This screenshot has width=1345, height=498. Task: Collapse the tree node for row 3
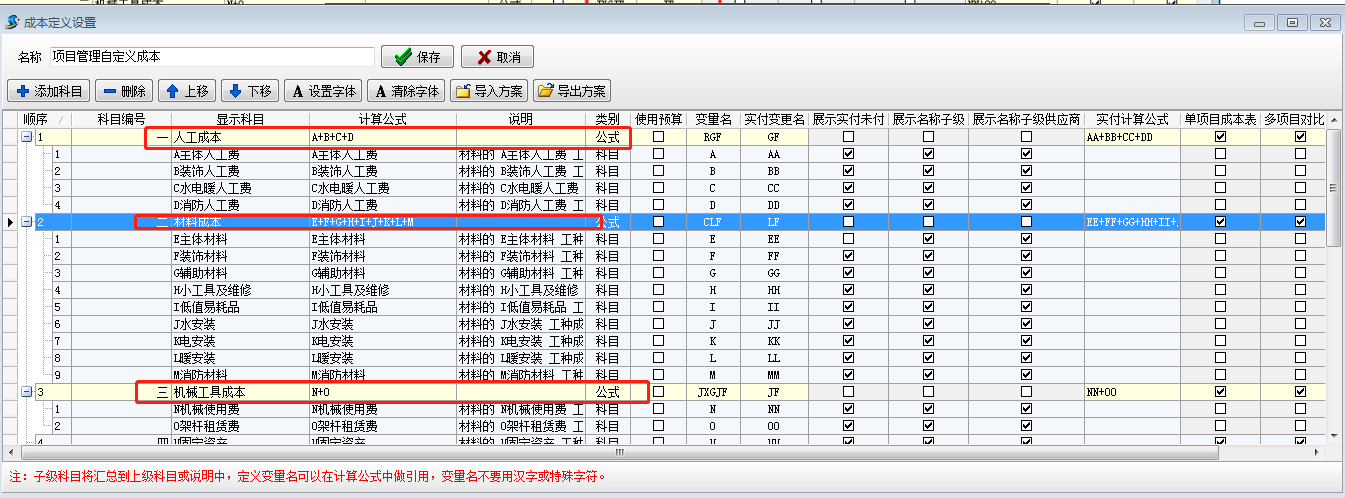(27, 393)
